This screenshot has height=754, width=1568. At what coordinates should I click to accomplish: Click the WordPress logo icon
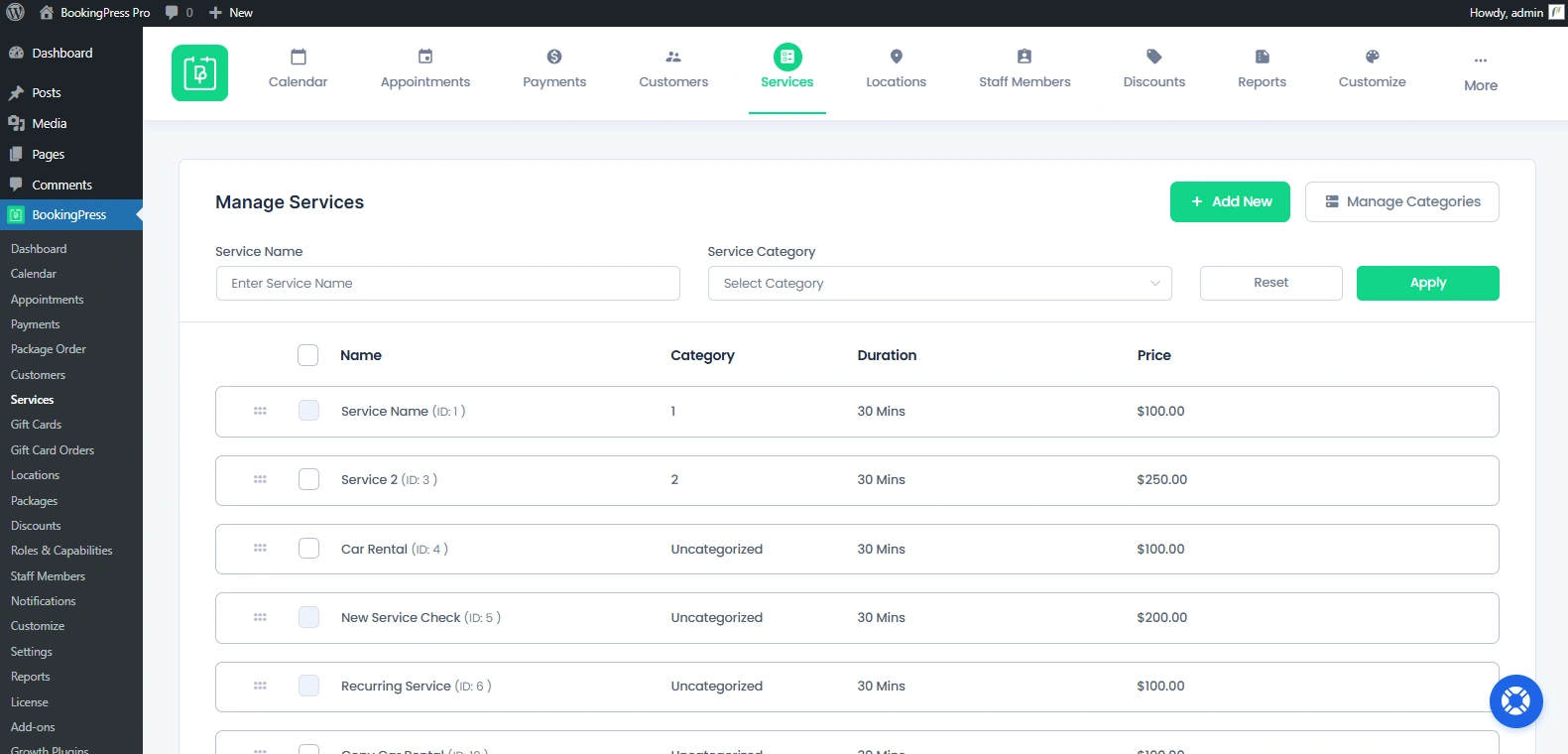pos(15,13)
